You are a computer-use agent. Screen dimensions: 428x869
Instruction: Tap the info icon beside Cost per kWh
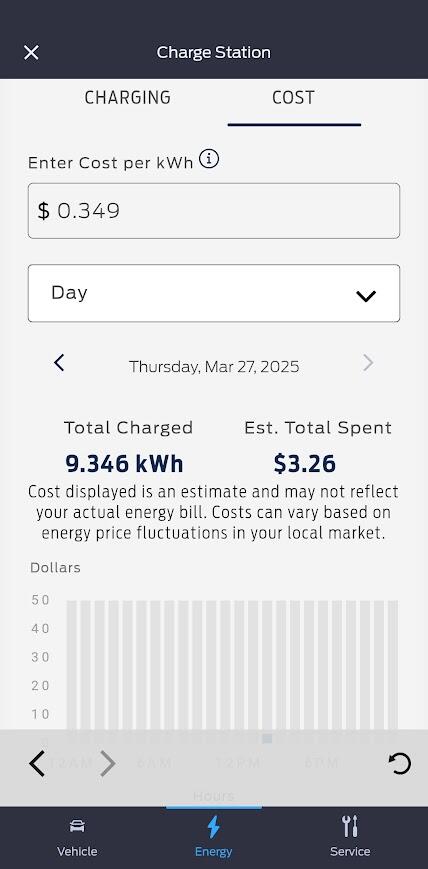pyautogui.click(x=209, y=159)
